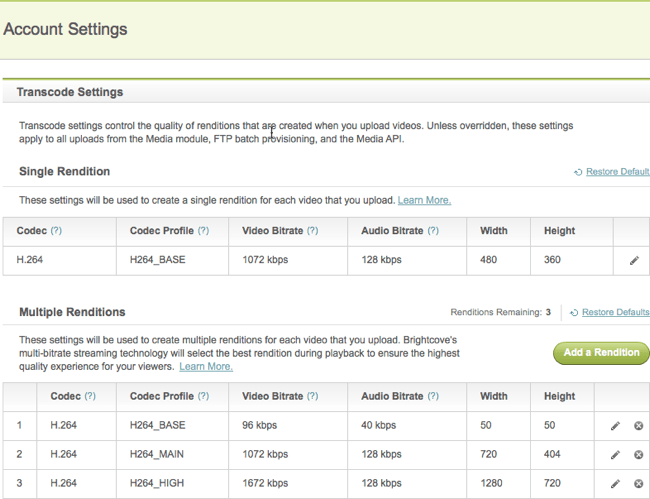Edit rendition 3 with its pencil icon
650x499 pixels.
pyautogui.click(x=615, y=484)
